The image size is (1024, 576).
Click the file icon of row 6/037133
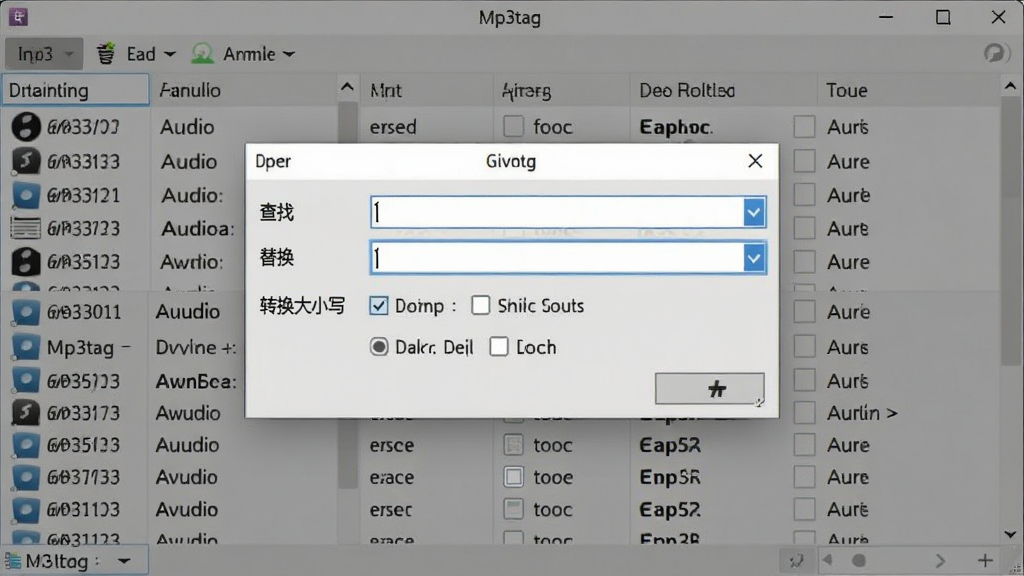25,477
